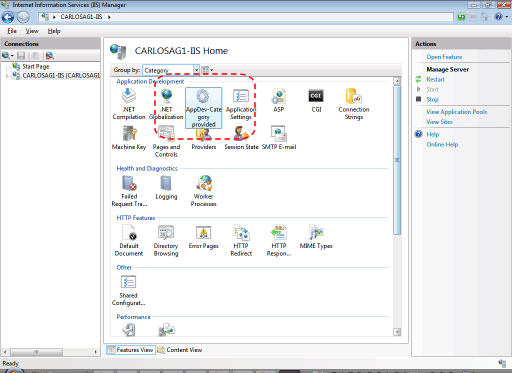Open the ASP feature icon
The width and height of the screenshot is (512, 373).
(279, 100)
